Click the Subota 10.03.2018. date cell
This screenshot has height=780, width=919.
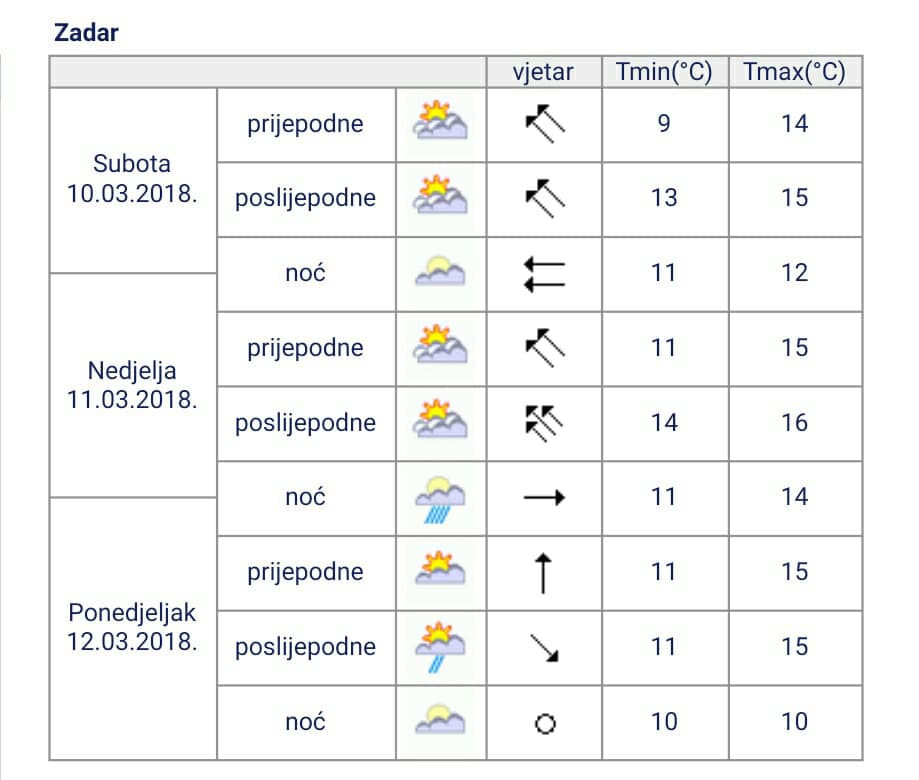tap(132, 178)
